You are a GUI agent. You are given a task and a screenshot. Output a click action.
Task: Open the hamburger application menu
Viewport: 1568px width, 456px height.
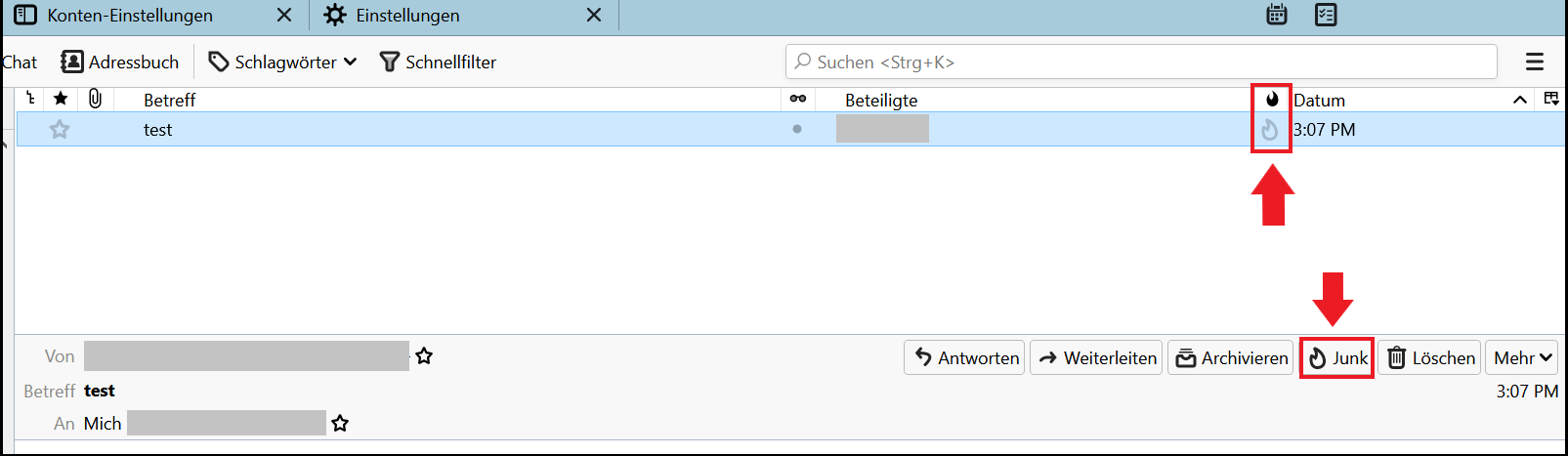tap(1535, 62)
